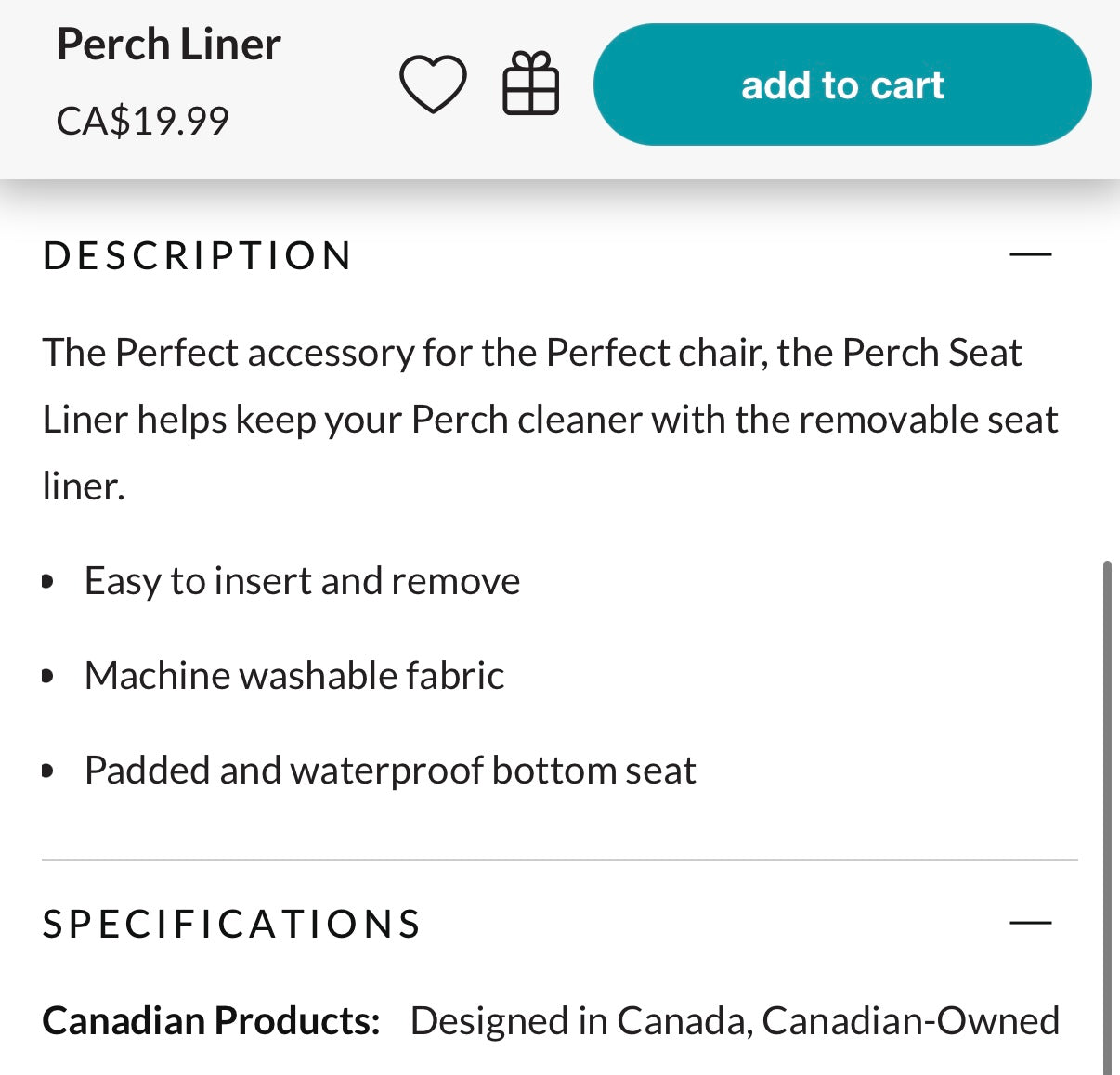Open the SPECIFICATIONS section header
The width and height of the screenshot is (1120, 1075).
click(x=230, y=924)
